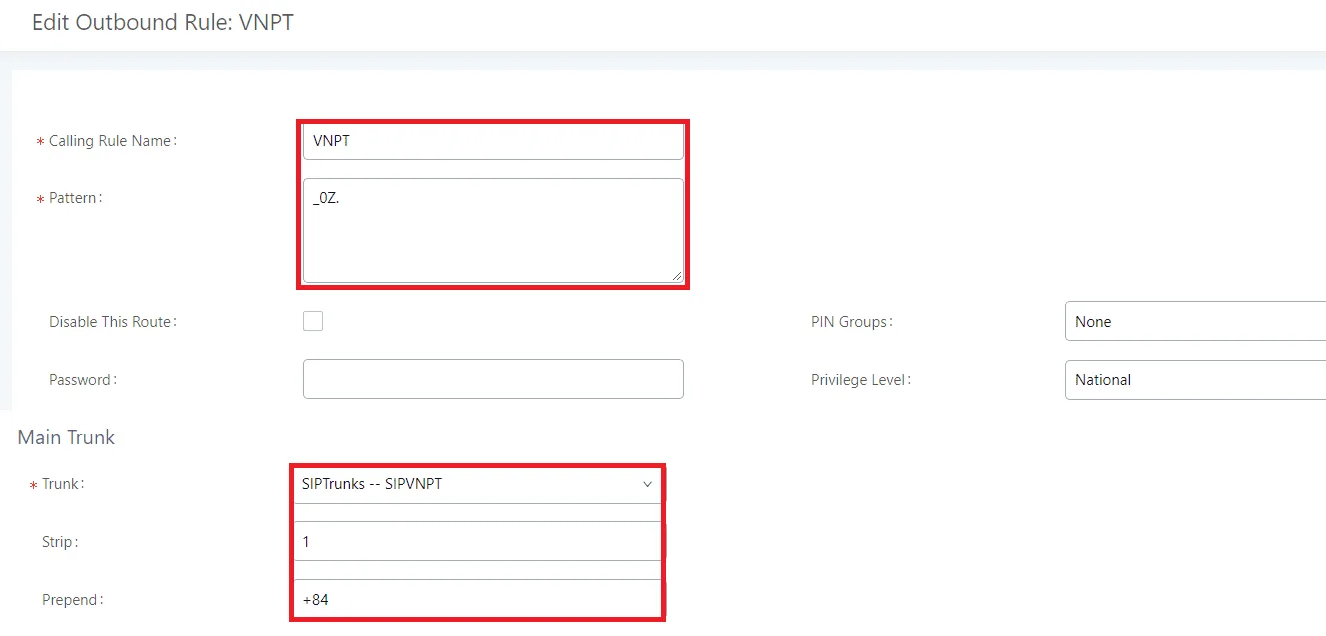Focus the Pattern text area containing _0Z.

[x=492, y=230]
